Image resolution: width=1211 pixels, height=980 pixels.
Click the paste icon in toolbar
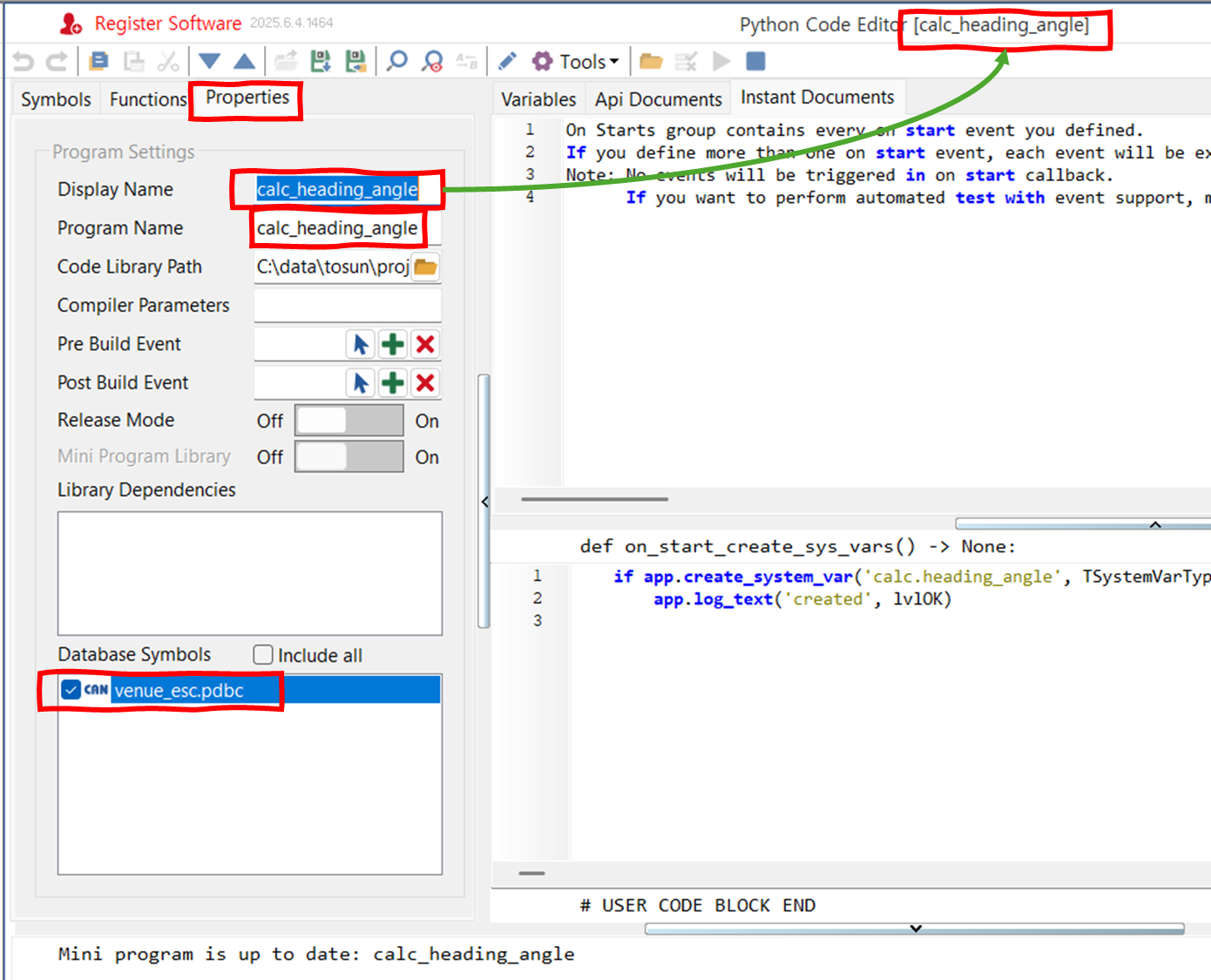(133, 61)
